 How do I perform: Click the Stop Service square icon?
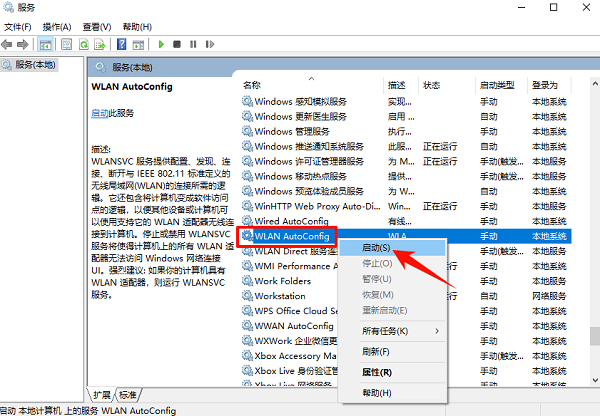(177, 44)
